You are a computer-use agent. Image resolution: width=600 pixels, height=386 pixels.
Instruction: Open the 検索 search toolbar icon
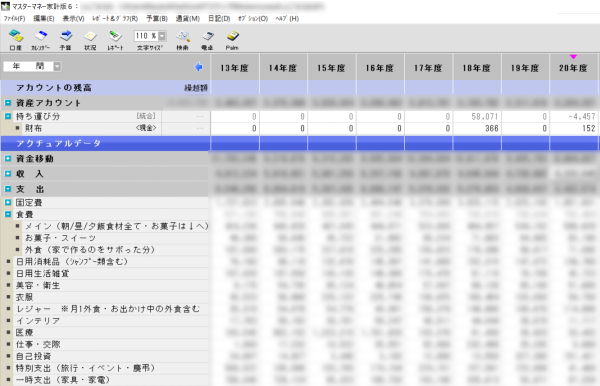[x=183, y=40]
